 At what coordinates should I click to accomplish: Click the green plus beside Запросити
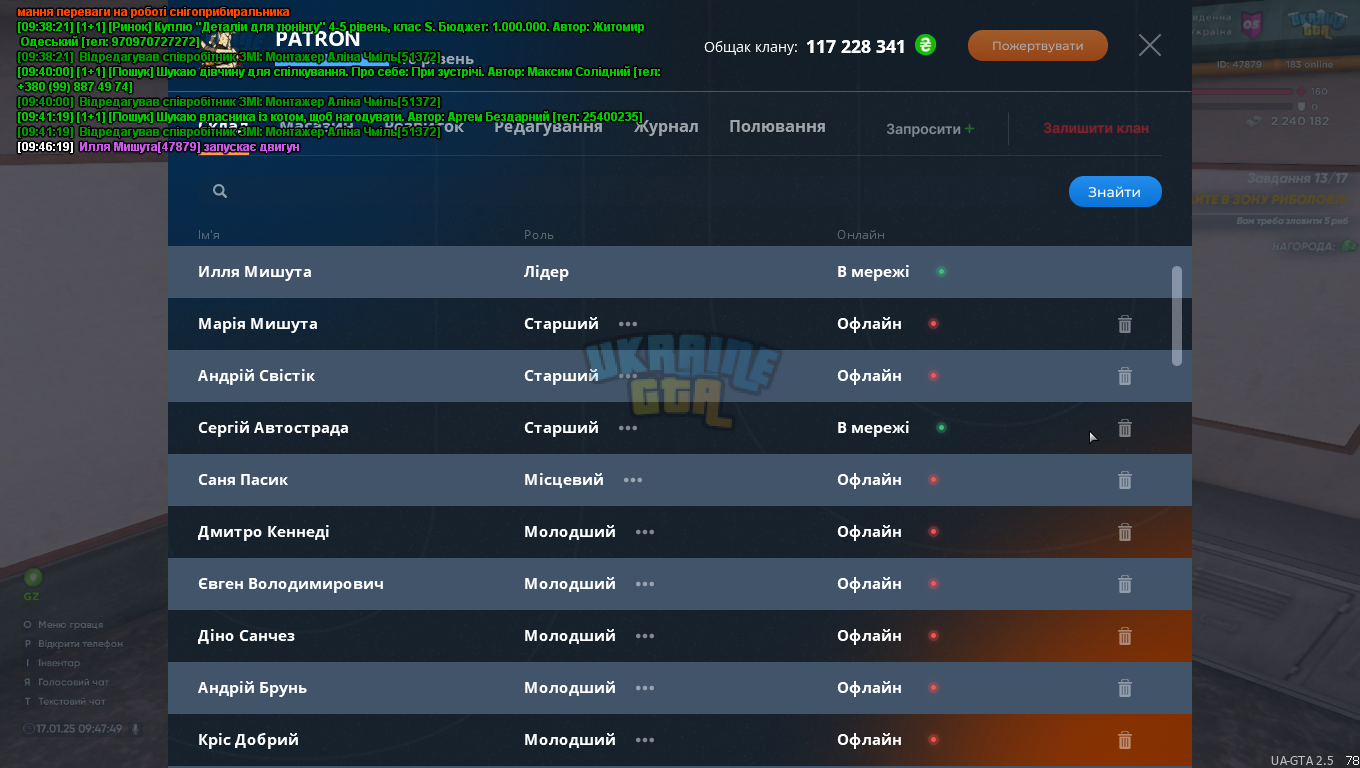970,128
